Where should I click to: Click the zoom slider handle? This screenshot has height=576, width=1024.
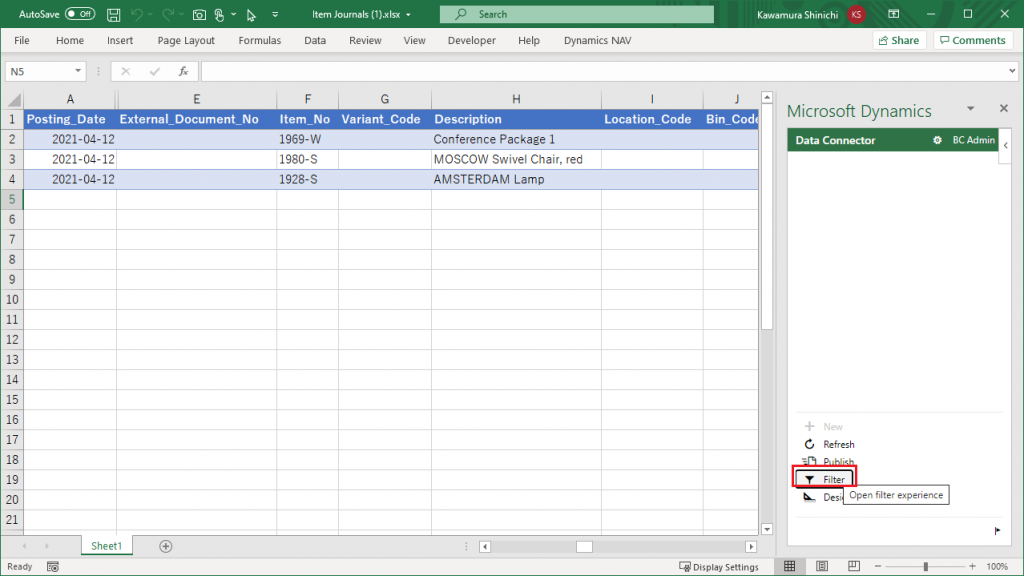925,566
